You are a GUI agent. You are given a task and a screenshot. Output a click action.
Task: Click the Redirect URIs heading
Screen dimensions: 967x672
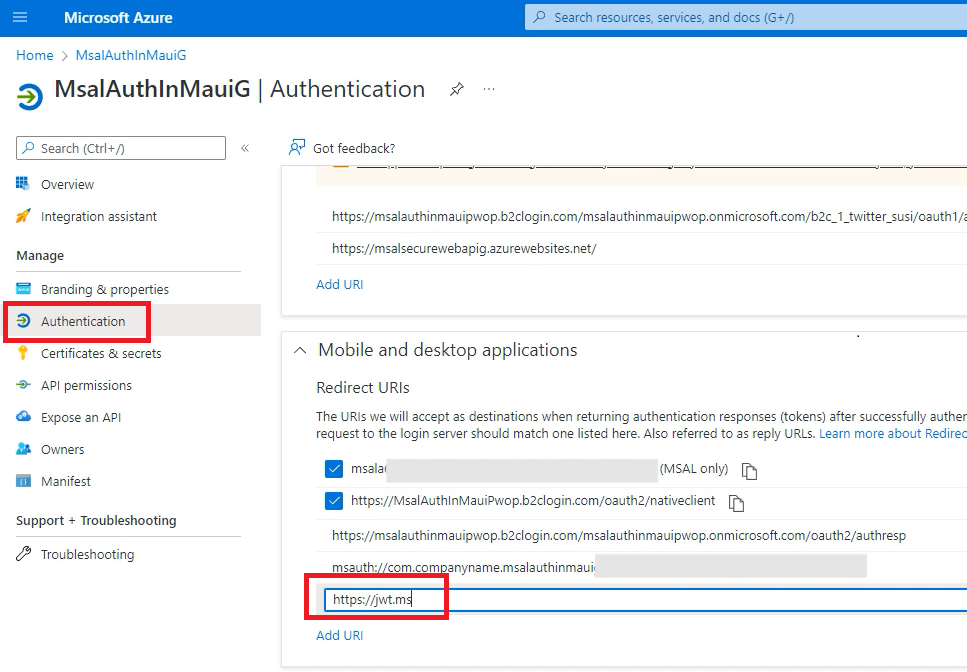click(363, 388)
